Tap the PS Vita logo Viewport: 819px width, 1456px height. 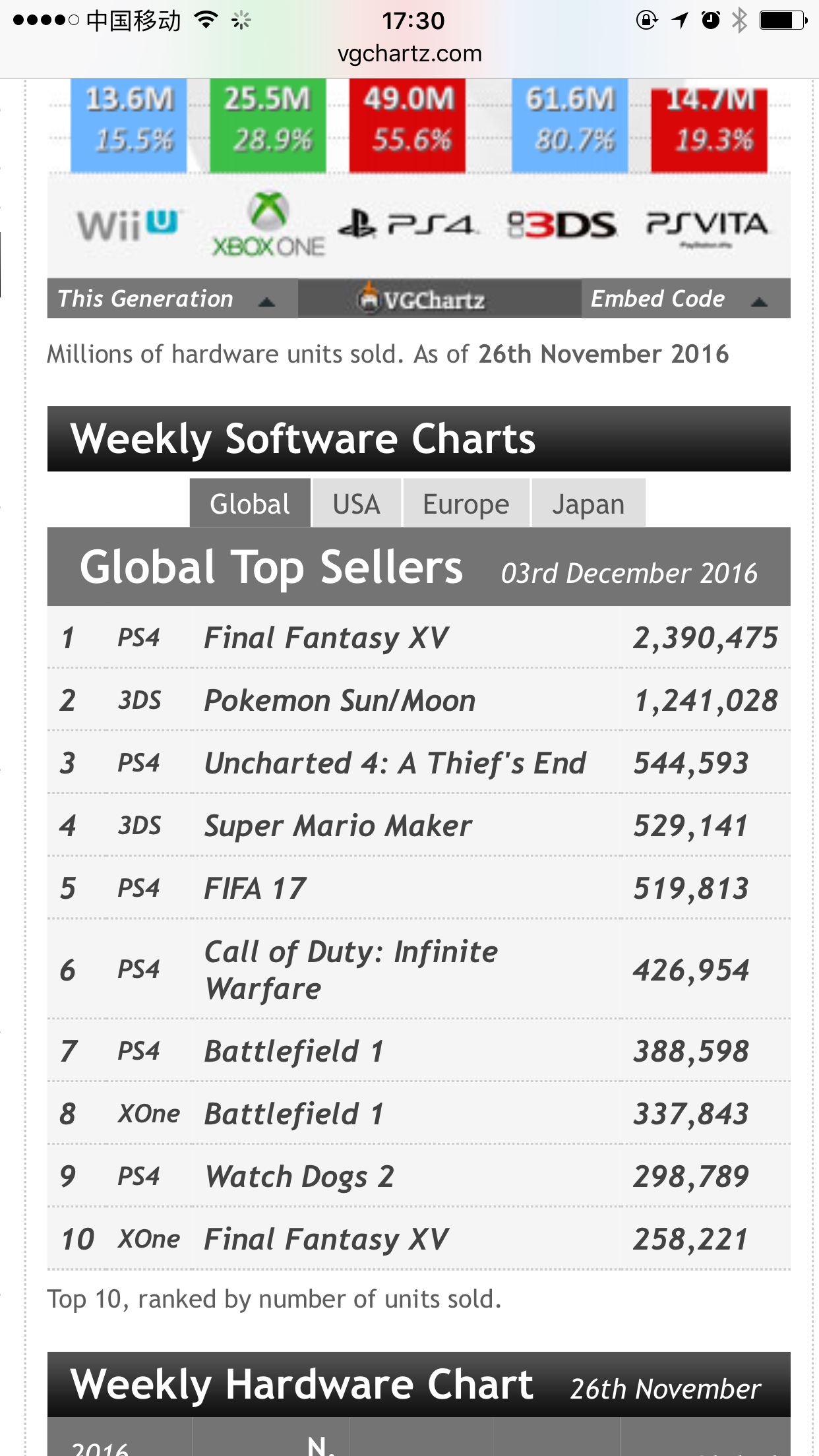707,226
